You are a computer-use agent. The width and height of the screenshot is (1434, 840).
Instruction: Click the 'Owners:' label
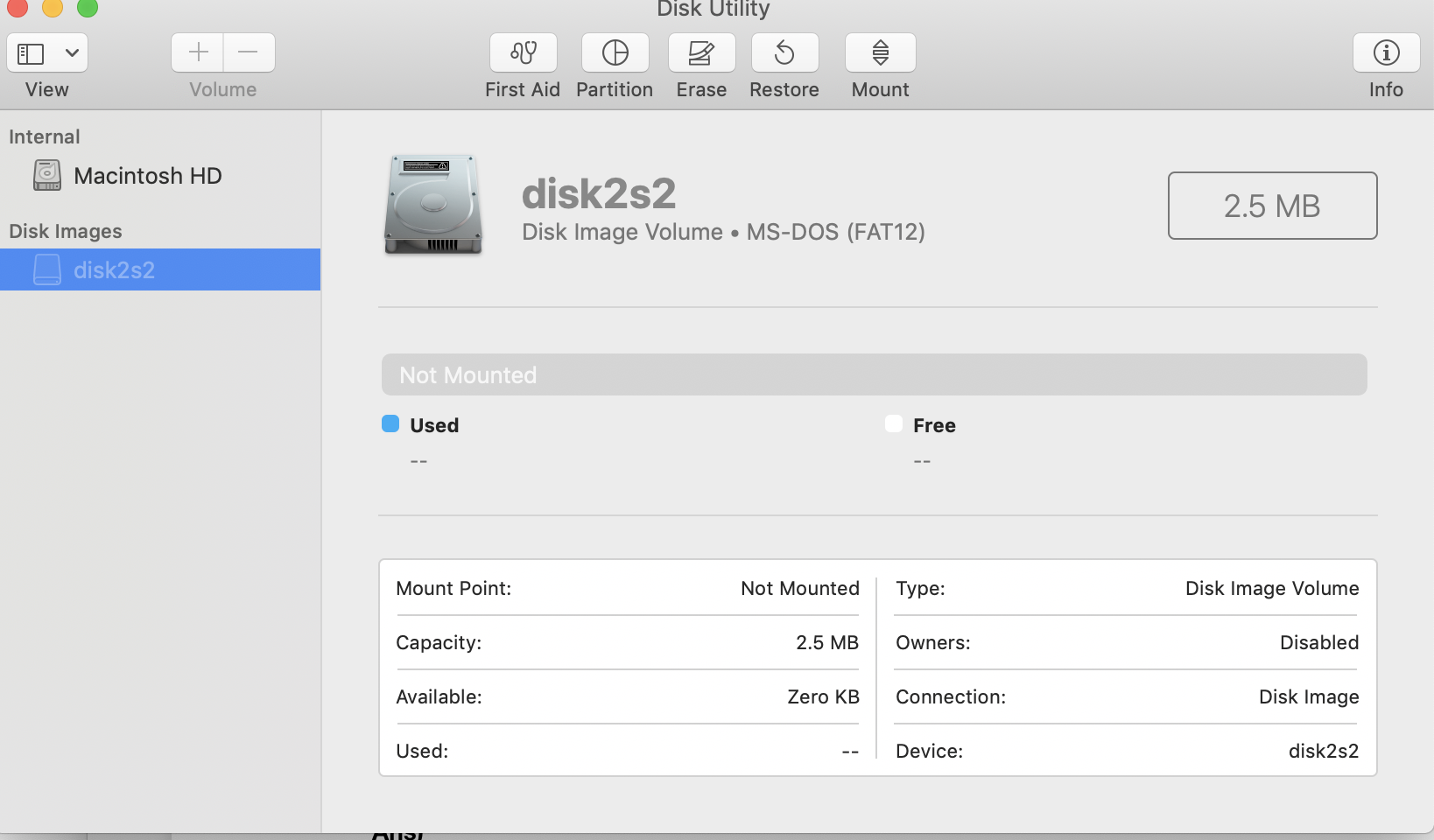(x=933, y=642)
